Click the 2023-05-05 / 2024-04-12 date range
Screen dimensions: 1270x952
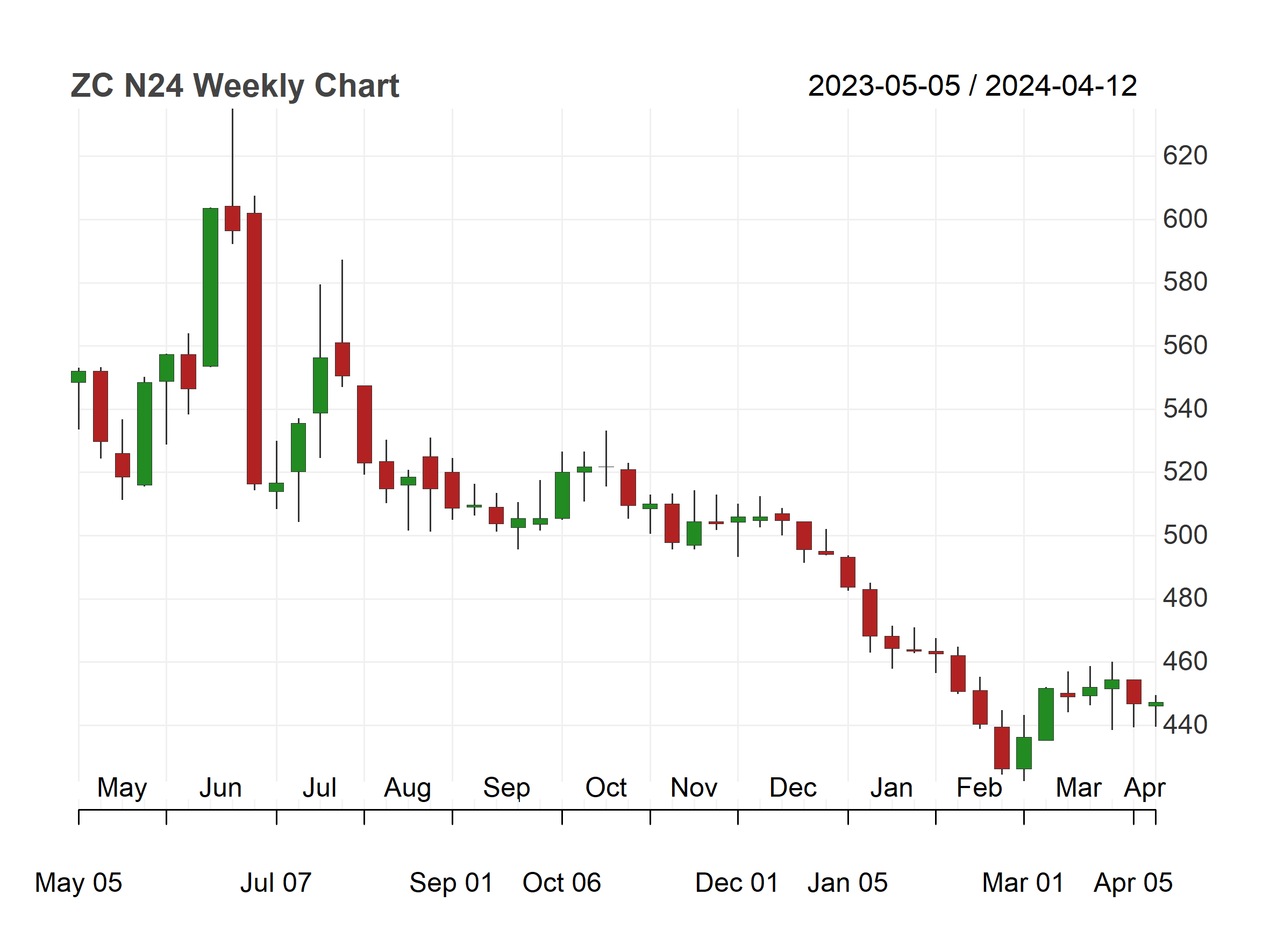tap(972, 86)
